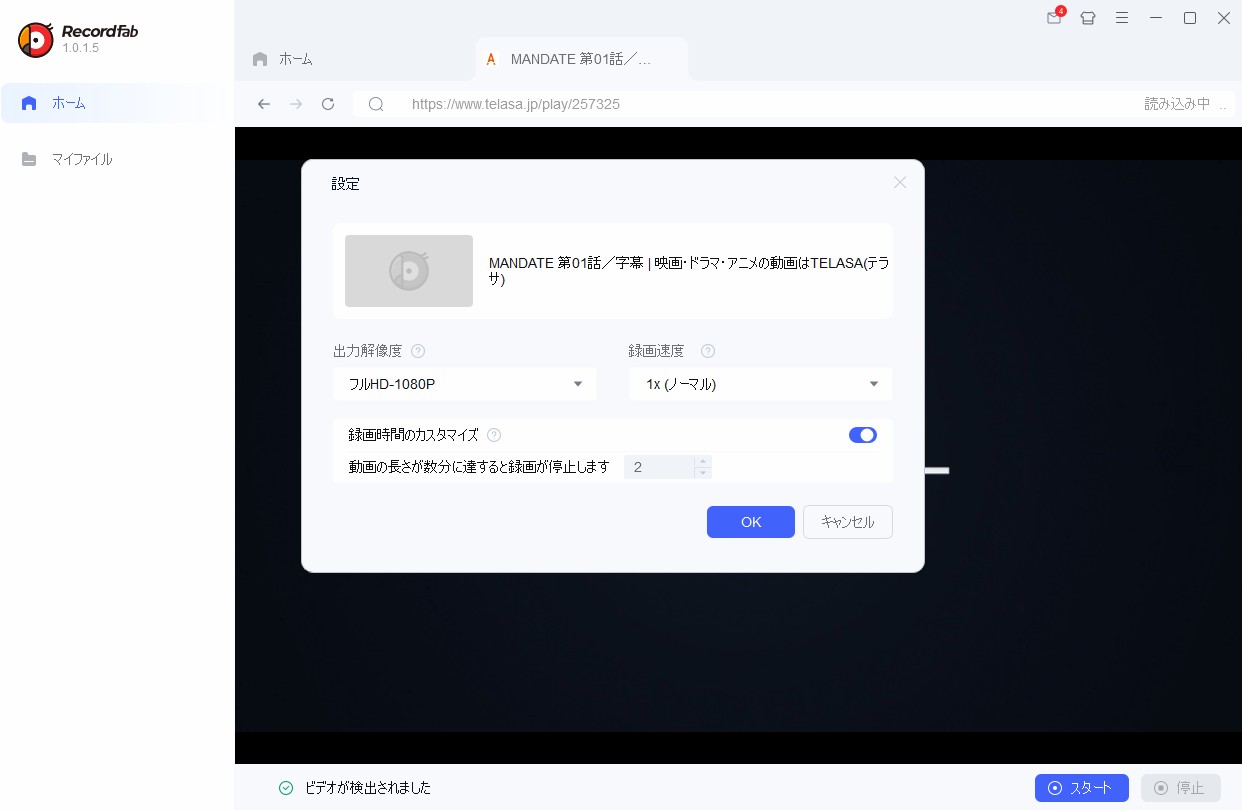Click the skin theme shirt icon
Viewport: 1242px width, 810px height.
click(1088, 18)
